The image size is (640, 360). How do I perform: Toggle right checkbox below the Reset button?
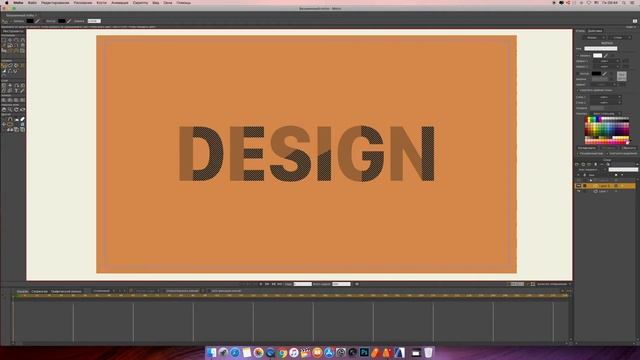pos(607,154)
